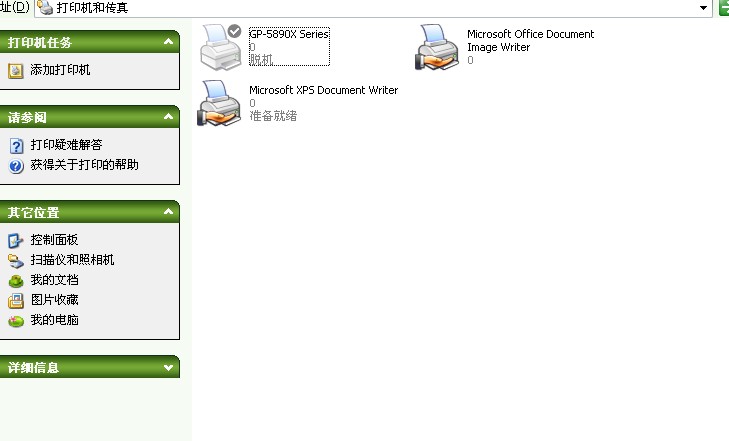This screenshot has width=729, height=441.
Task: Click the 请参阅 header title
Action: coord(27,118)
